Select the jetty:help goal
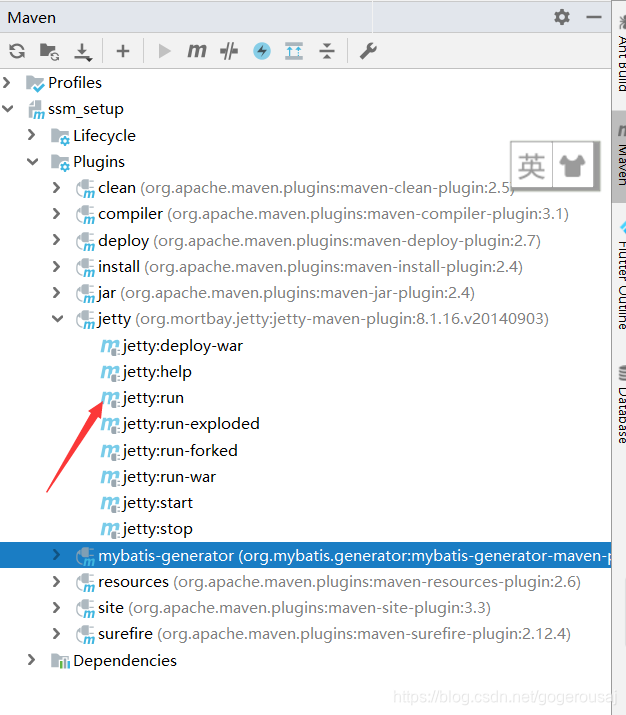The height and width of the screenshot is (715, 626). [157, 372]
